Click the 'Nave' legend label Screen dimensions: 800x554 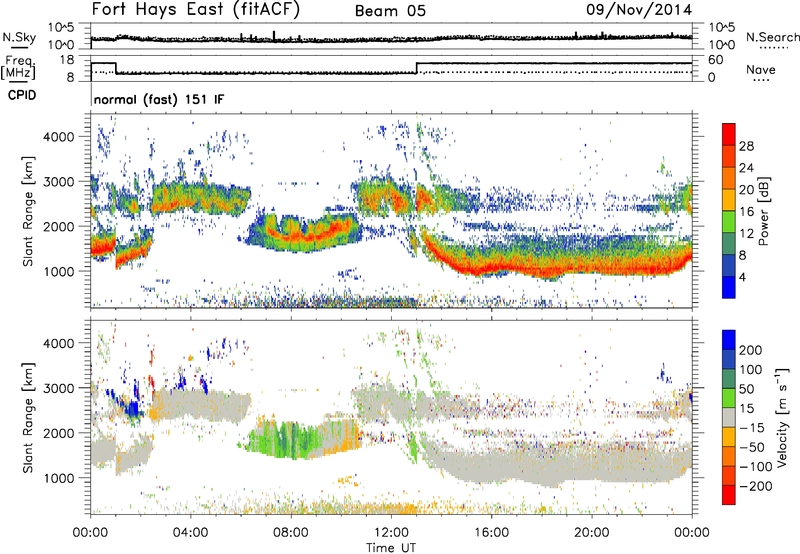[x=760, y=69]
